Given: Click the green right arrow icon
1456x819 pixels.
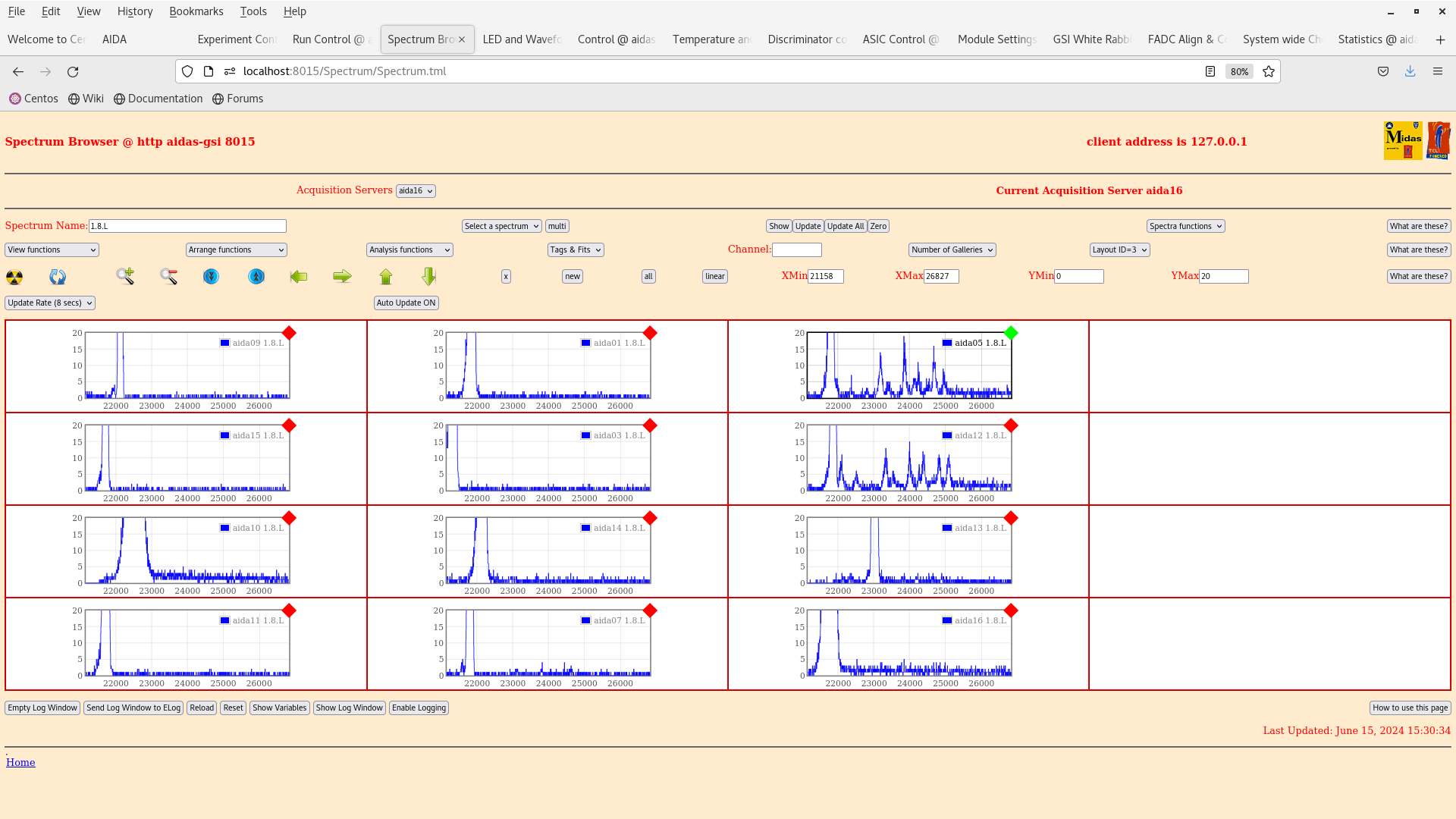Looking at the screenshot, I should [x=342, y=277].
